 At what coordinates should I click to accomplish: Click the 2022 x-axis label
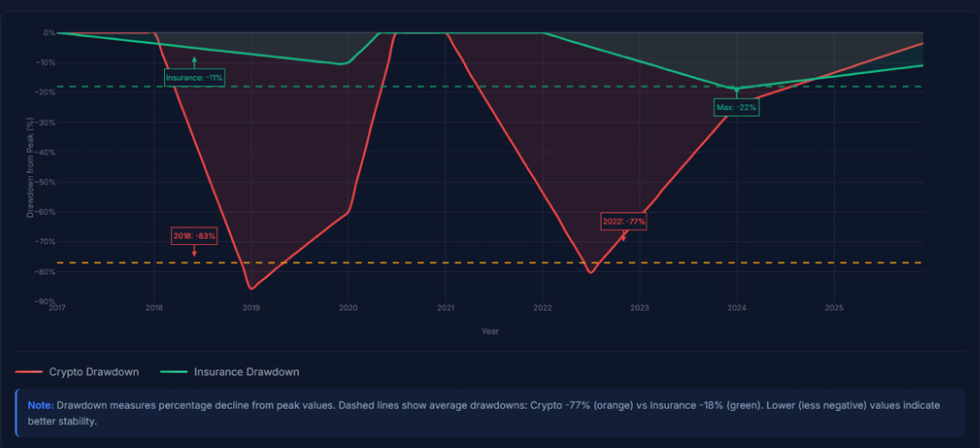click(x=542, y=308)
